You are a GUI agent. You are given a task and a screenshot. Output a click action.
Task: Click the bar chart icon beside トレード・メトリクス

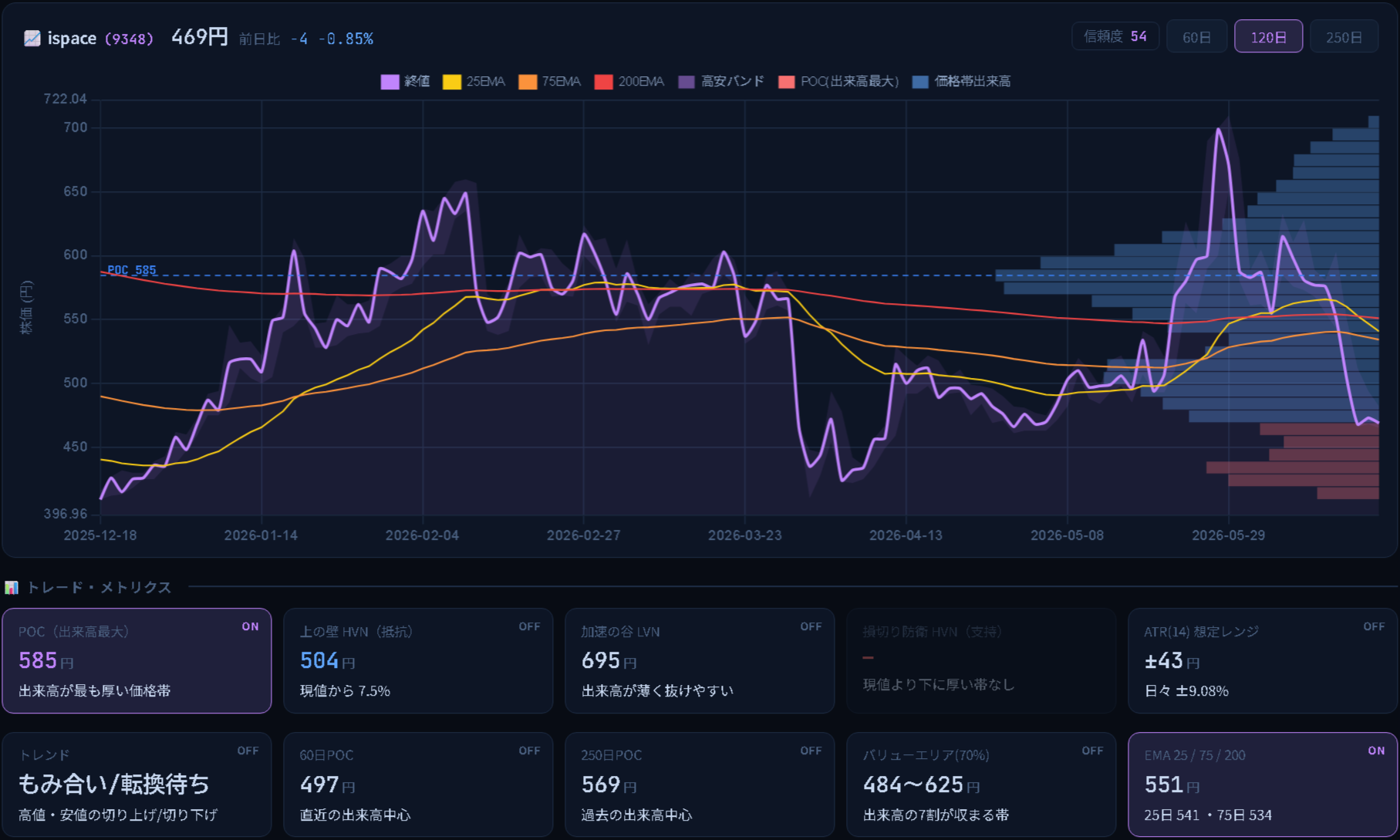(x=12, y=588)
